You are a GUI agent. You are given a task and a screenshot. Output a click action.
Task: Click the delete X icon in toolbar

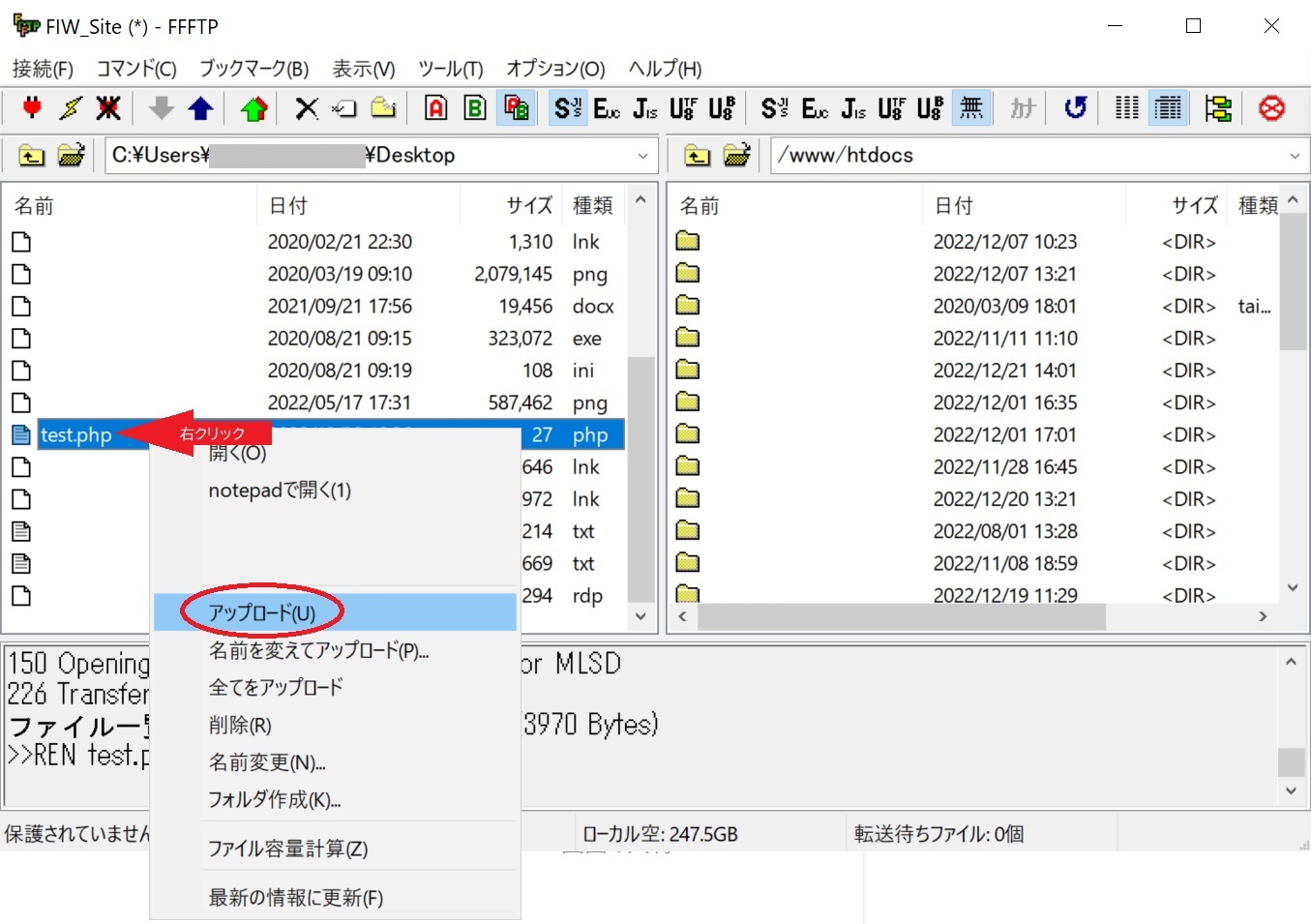click(x=307, y=107)
